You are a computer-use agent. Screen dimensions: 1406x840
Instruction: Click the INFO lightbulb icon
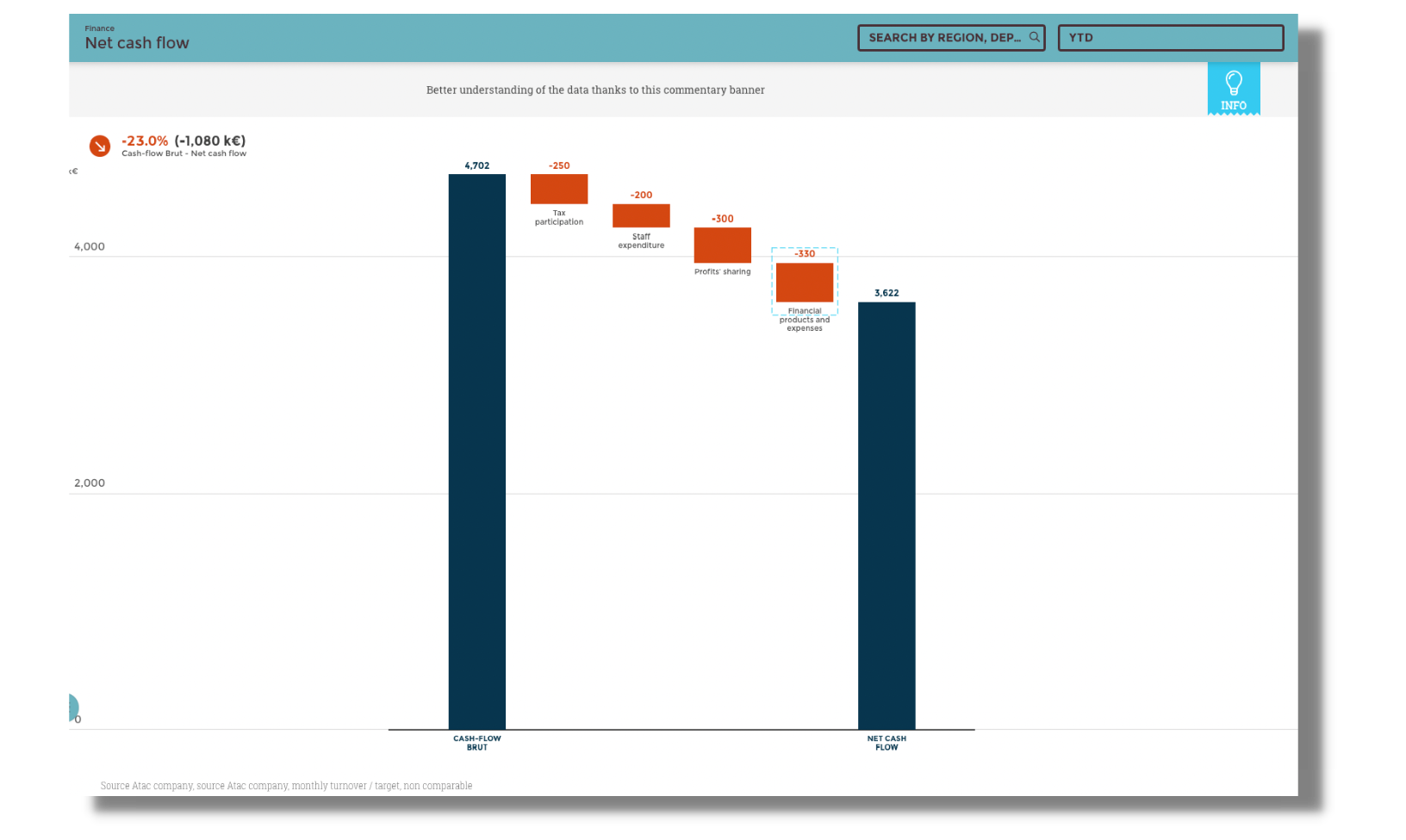click(x=1233, y=88)
